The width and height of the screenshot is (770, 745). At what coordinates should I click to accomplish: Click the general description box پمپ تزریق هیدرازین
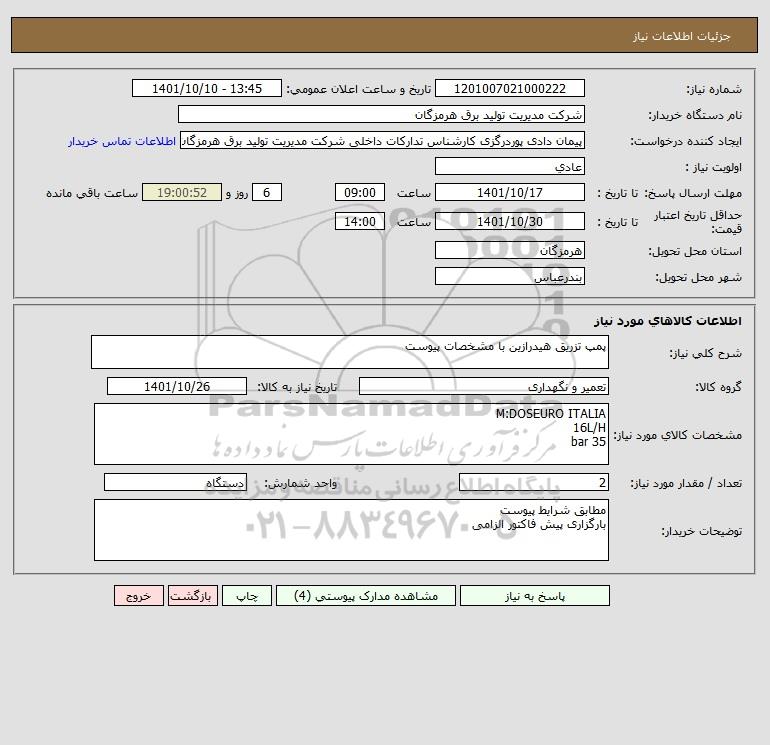[350, 352]
